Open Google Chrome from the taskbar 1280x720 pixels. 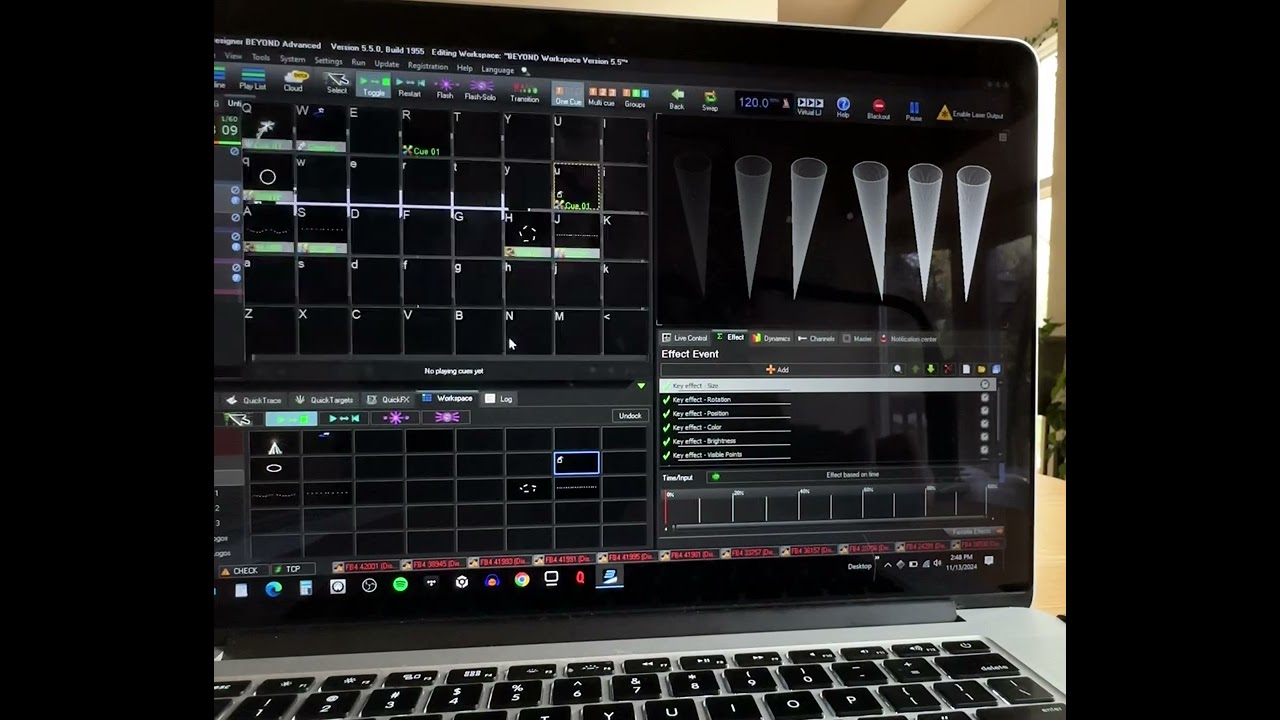click(522, 579)
